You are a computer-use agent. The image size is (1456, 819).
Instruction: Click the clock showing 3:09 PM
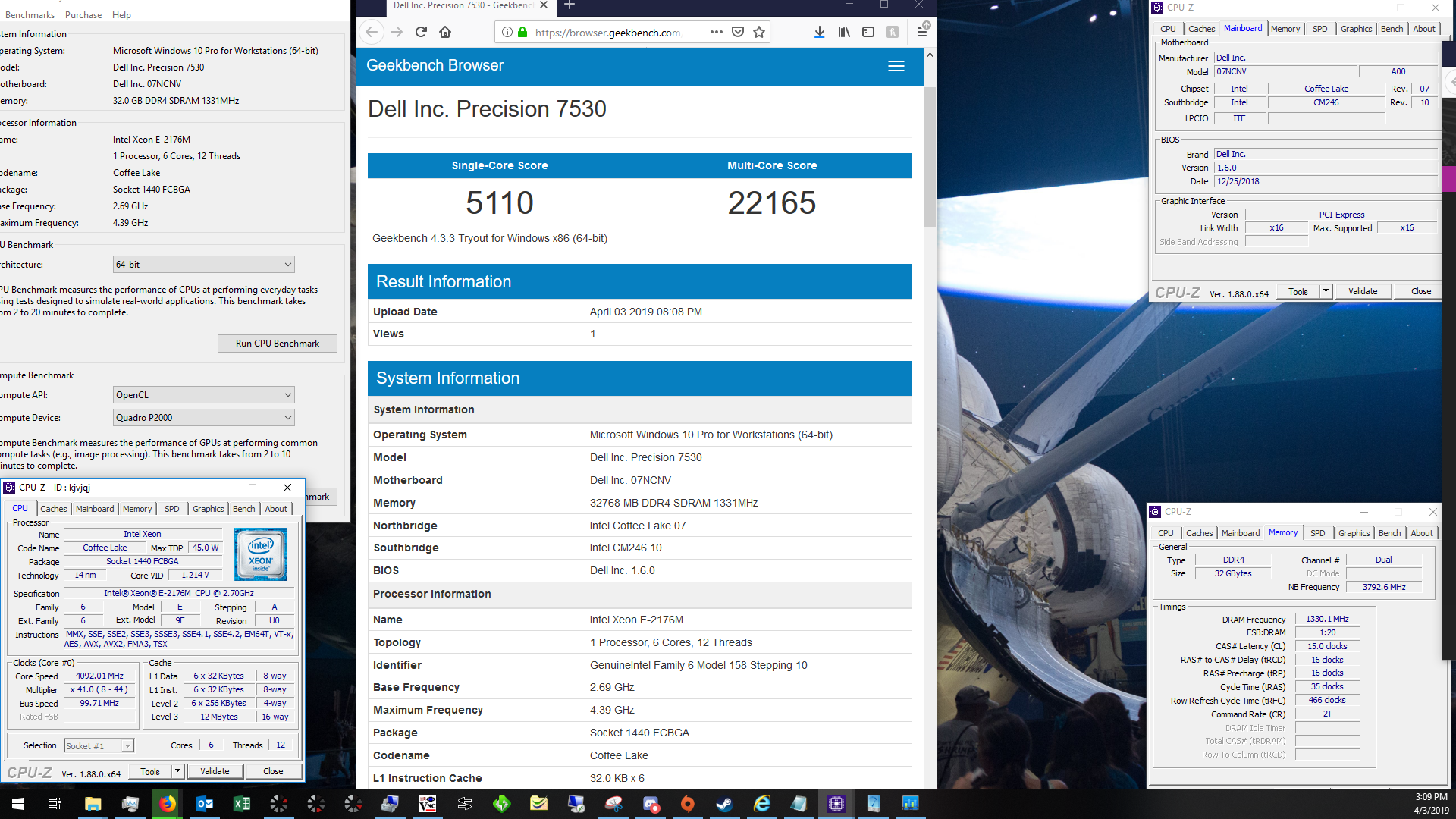click(x=1431, y=797)
